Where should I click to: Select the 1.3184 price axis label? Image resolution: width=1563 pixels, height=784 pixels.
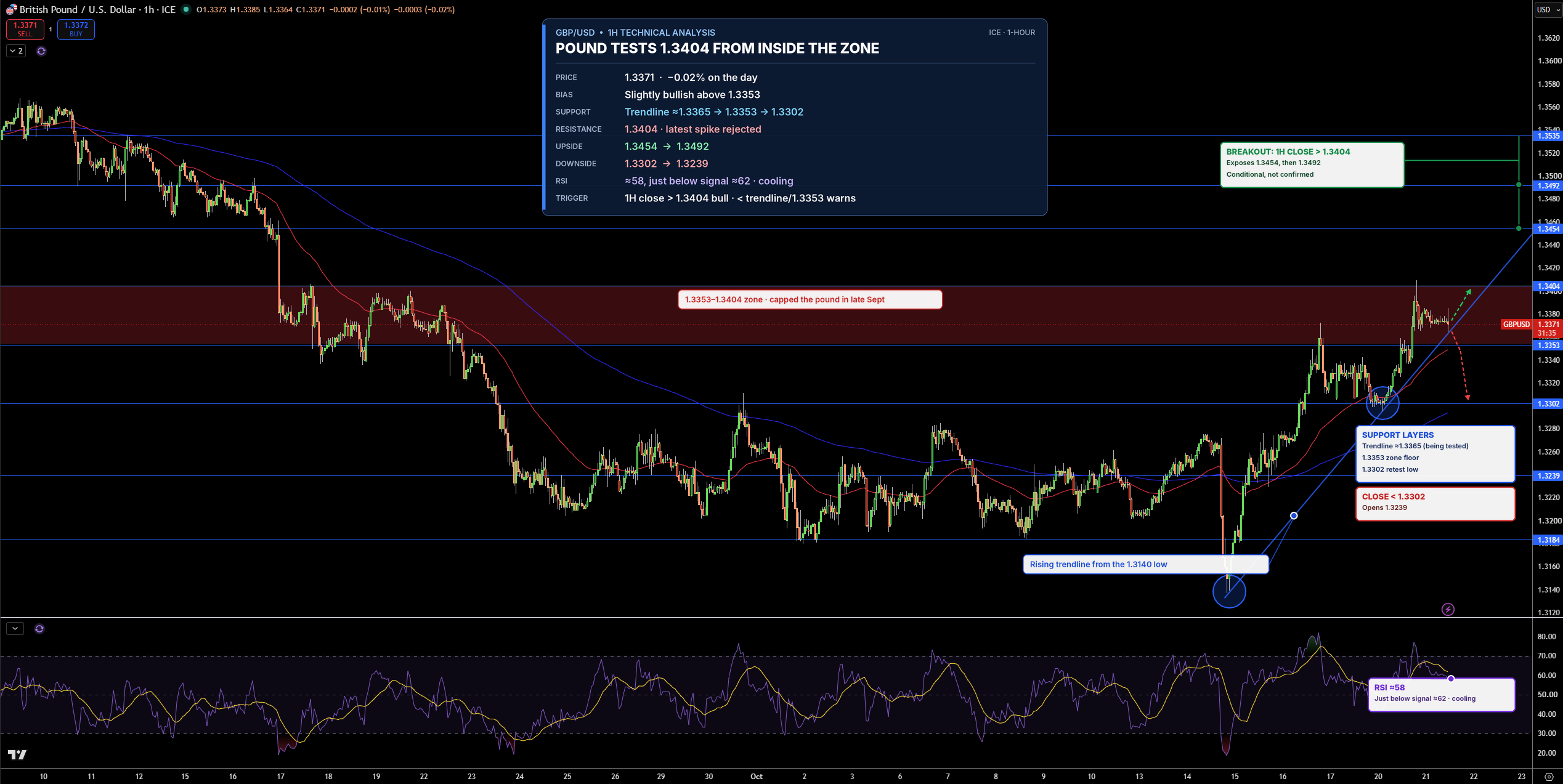coord(1547,540)
